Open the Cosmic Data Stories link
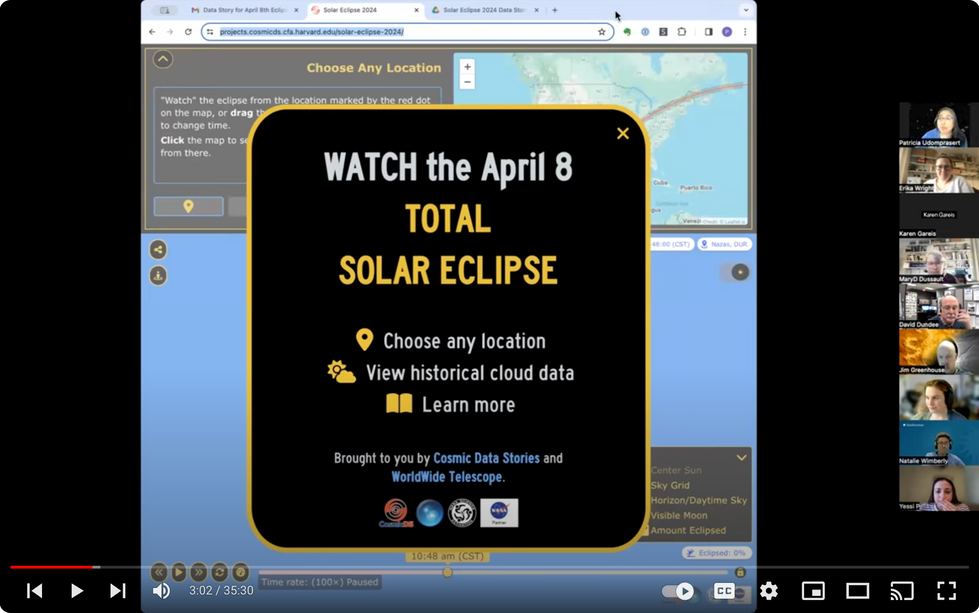Viewport: 979px width, 613px height. tap(486, 458)
